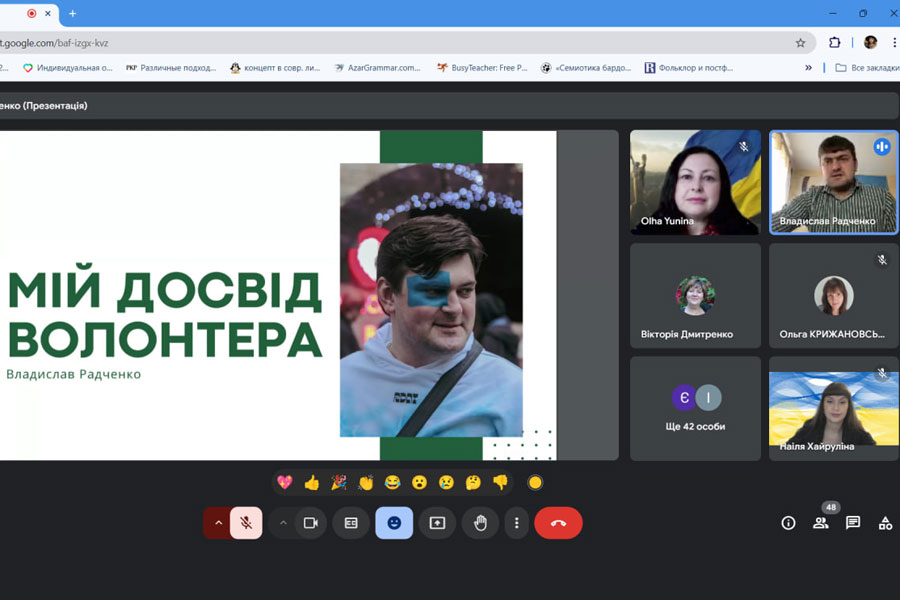Open bookmark Различные подход...

[171, 68]
